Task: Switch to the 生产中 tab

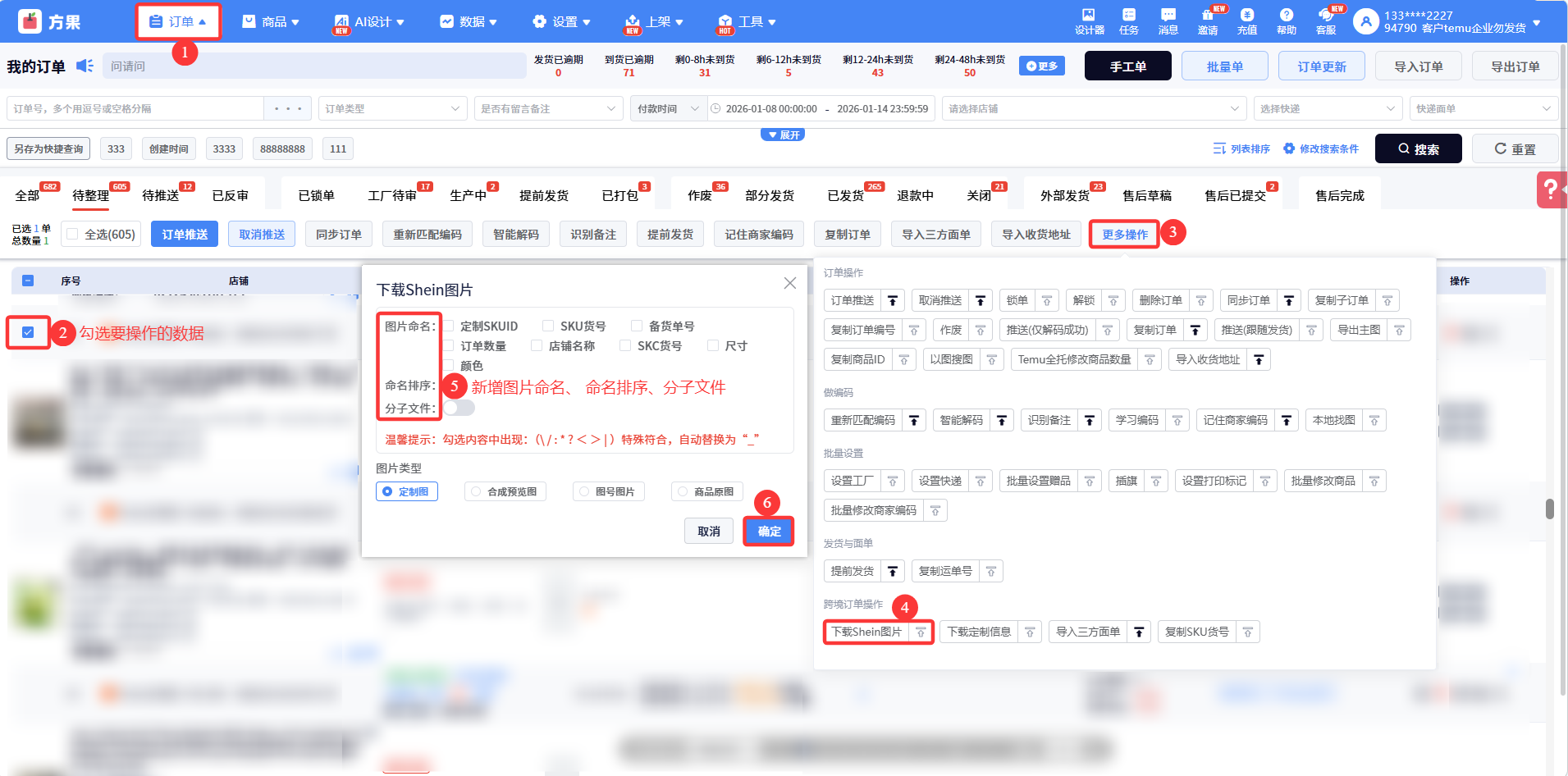Action: [x=469, y=195]
